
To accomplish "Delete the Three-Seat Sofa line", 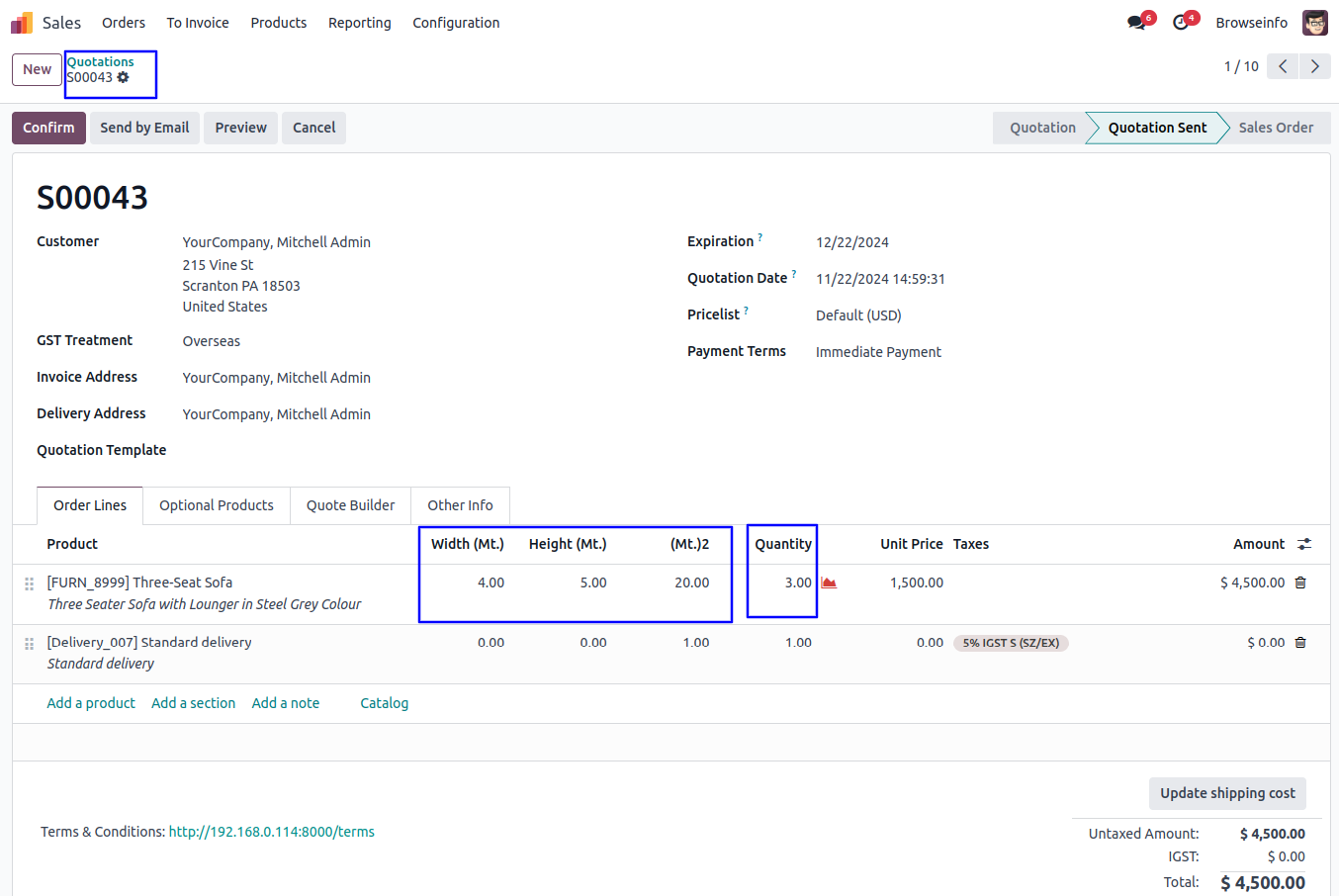I will [1300, 582].
